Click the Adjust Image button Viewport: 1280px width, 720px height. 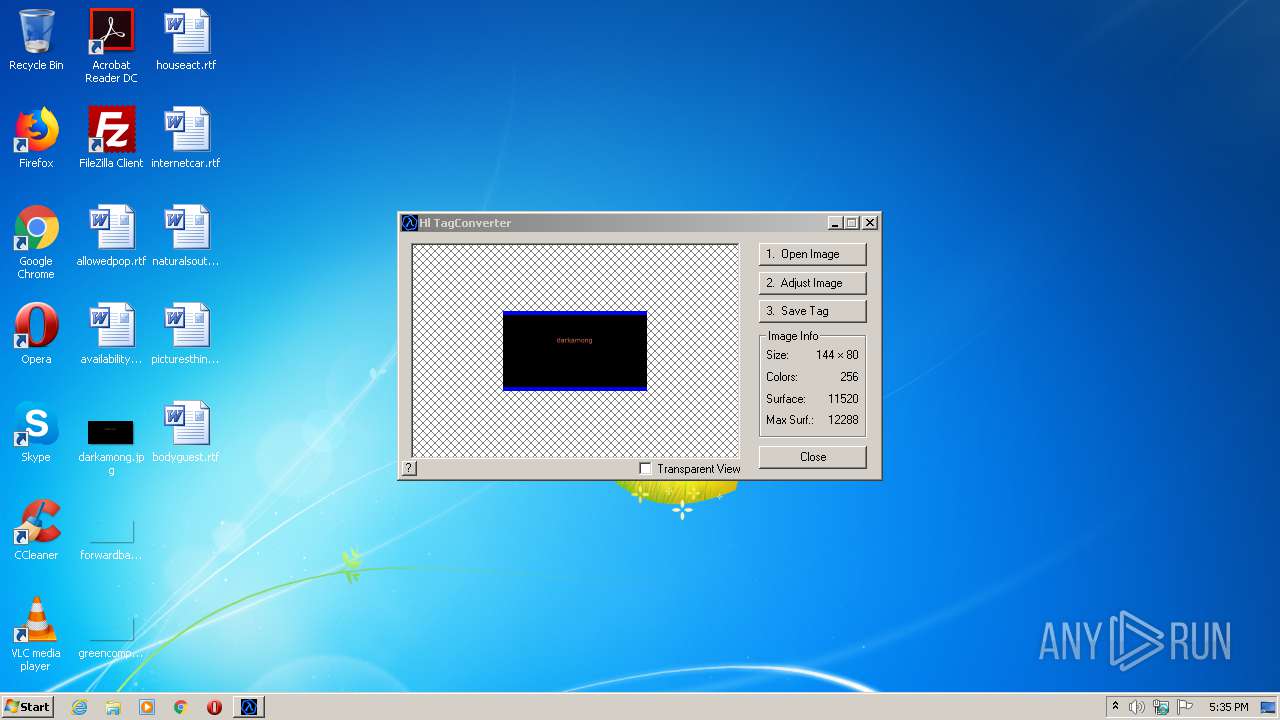point(812,283)
